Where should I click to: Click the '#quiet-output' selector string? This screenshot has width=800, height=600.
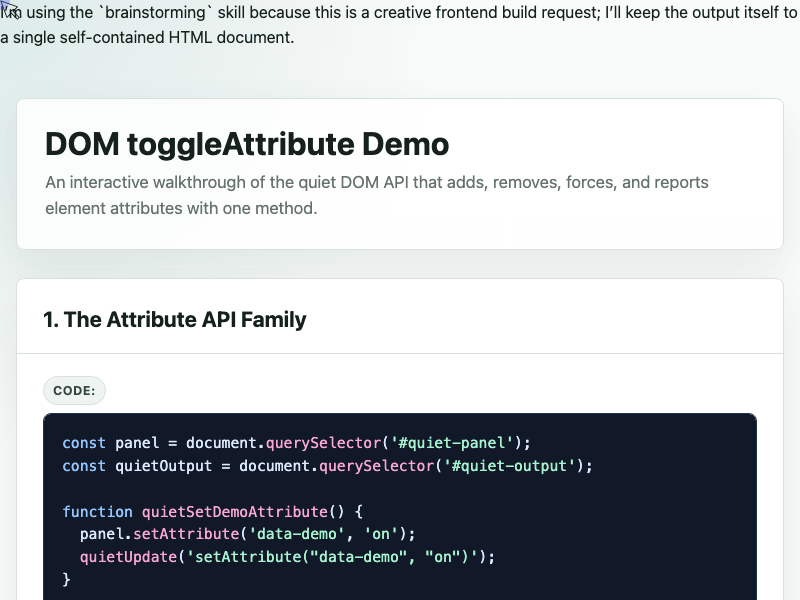coord(509,466)
